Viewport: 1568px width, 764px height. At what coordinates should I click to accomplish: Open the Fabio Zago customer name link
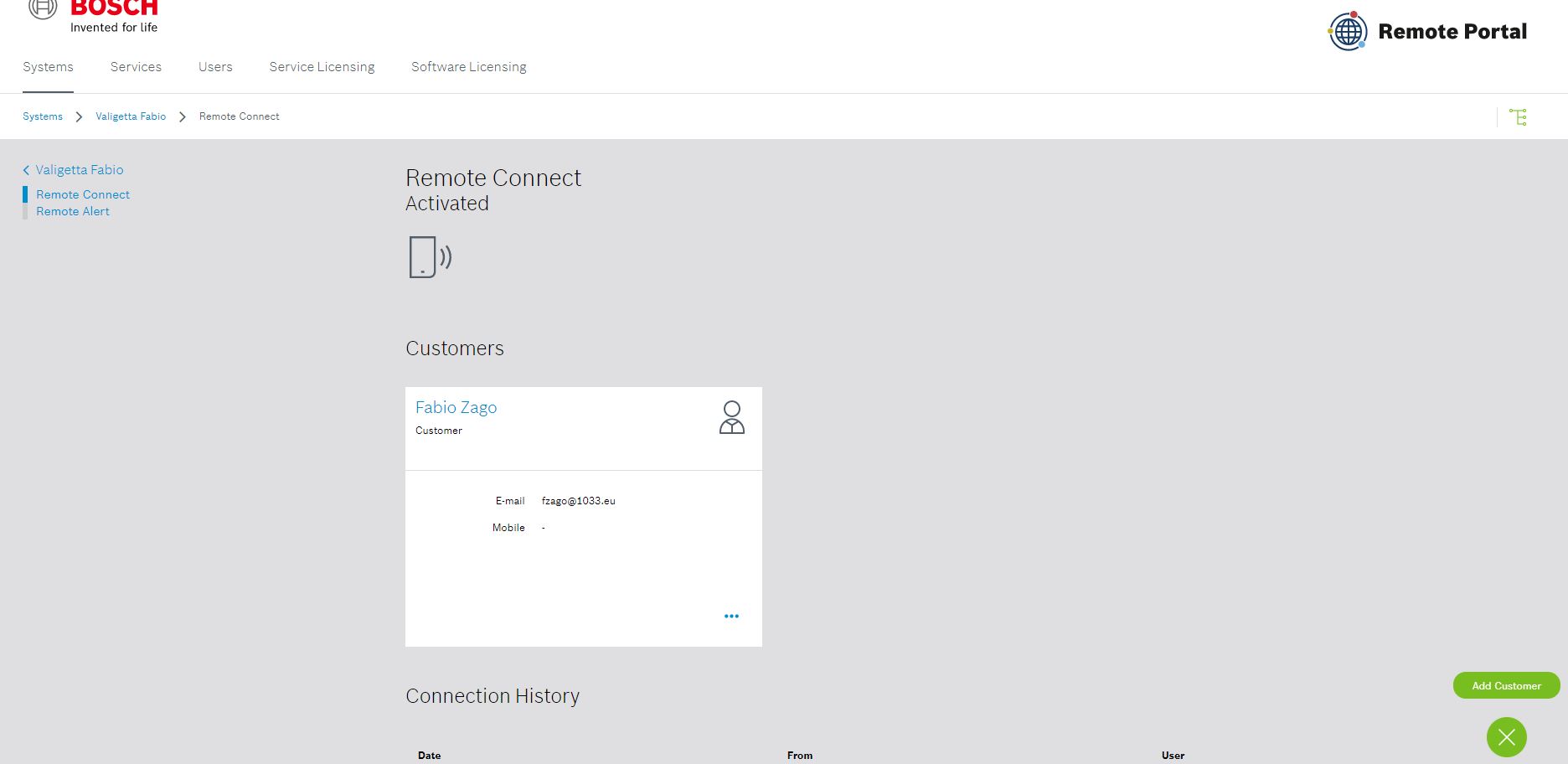(x=456, y=407)
